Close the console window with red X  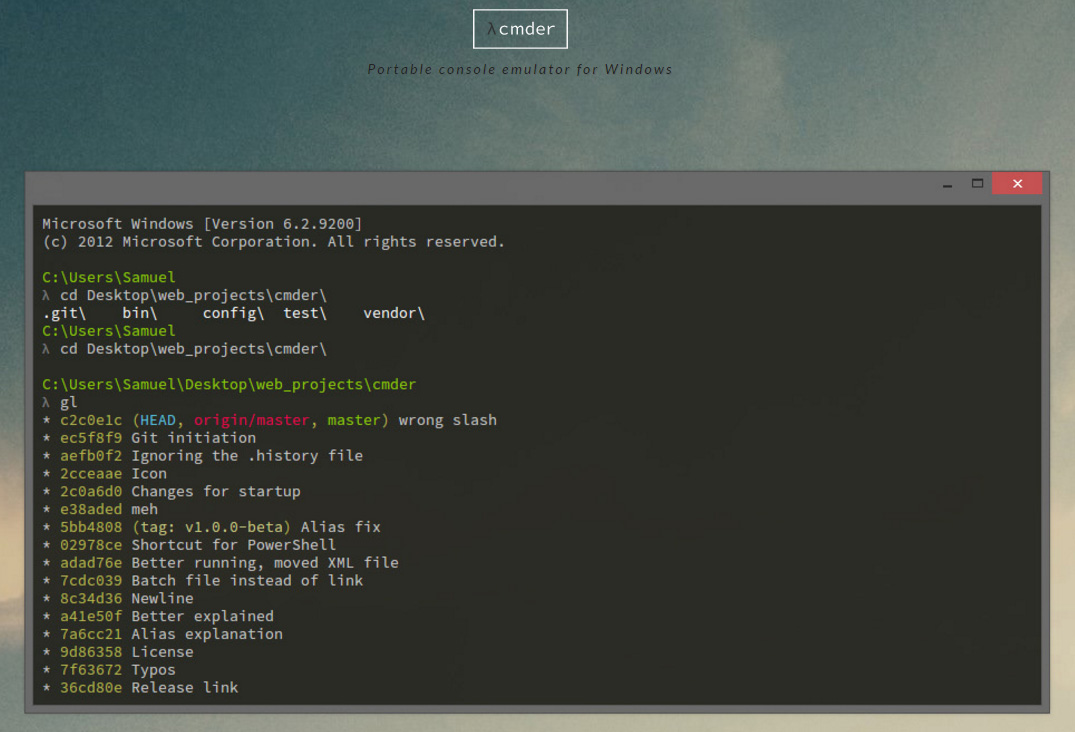coord(1017,184)
